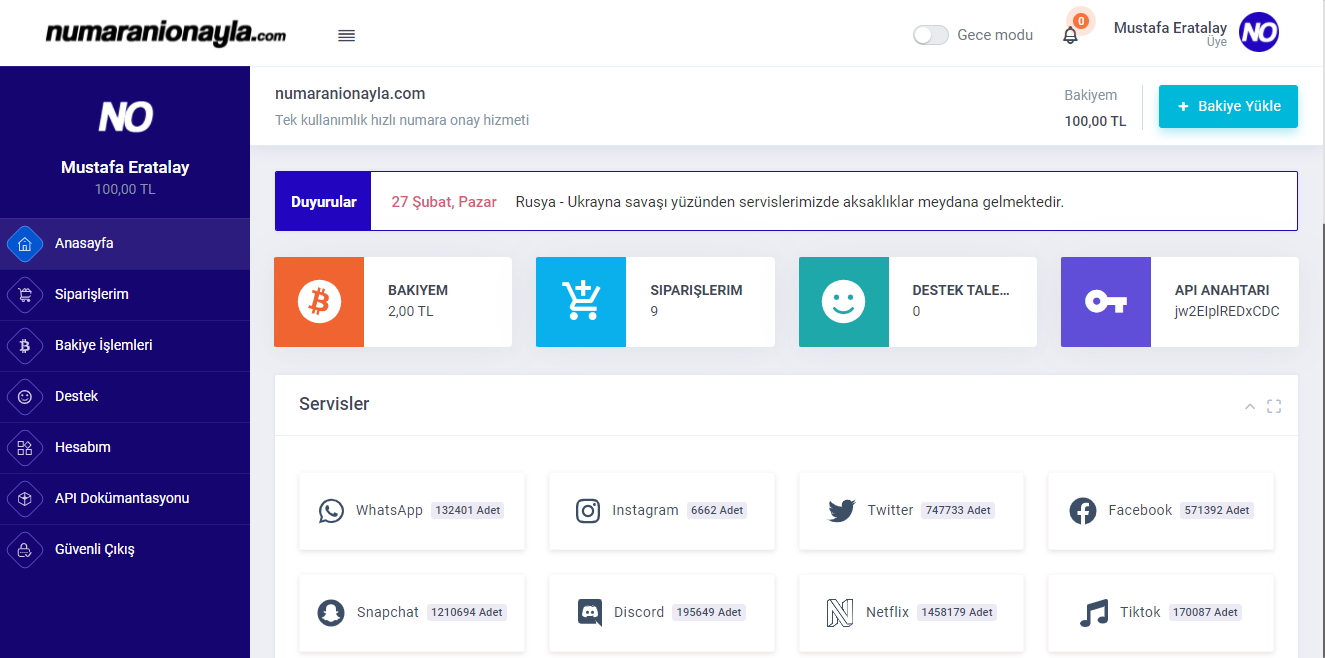Open Siparişlerim in the sidebar
This screenshot has height=658, width=1325.
click(92, 295)
